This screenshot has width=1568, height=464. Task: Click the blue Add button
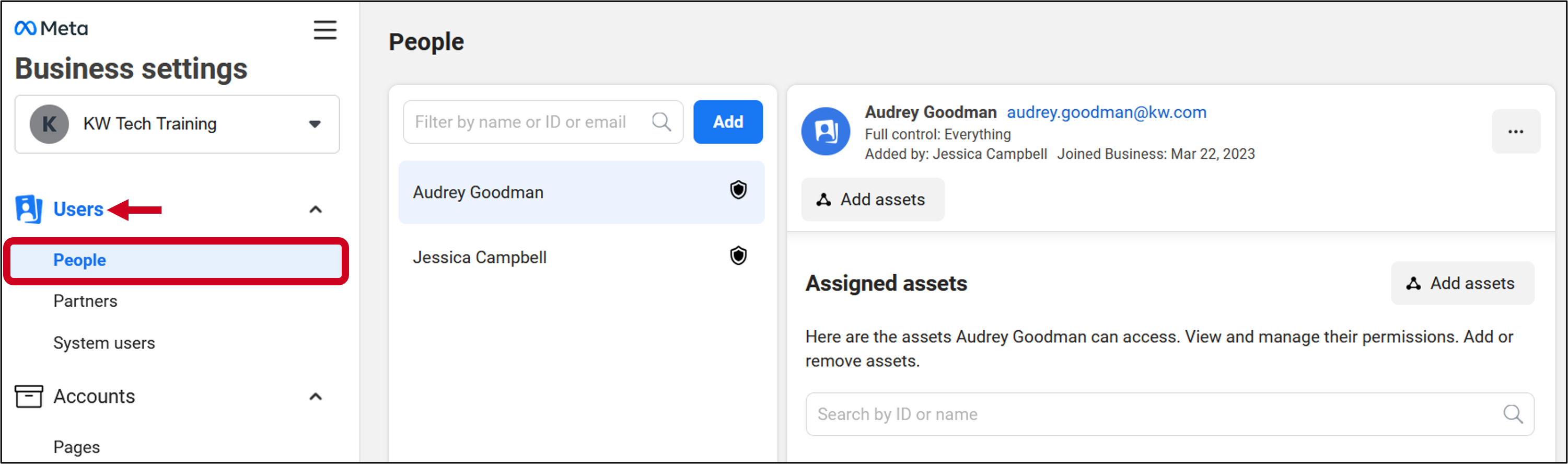point(728,122)
